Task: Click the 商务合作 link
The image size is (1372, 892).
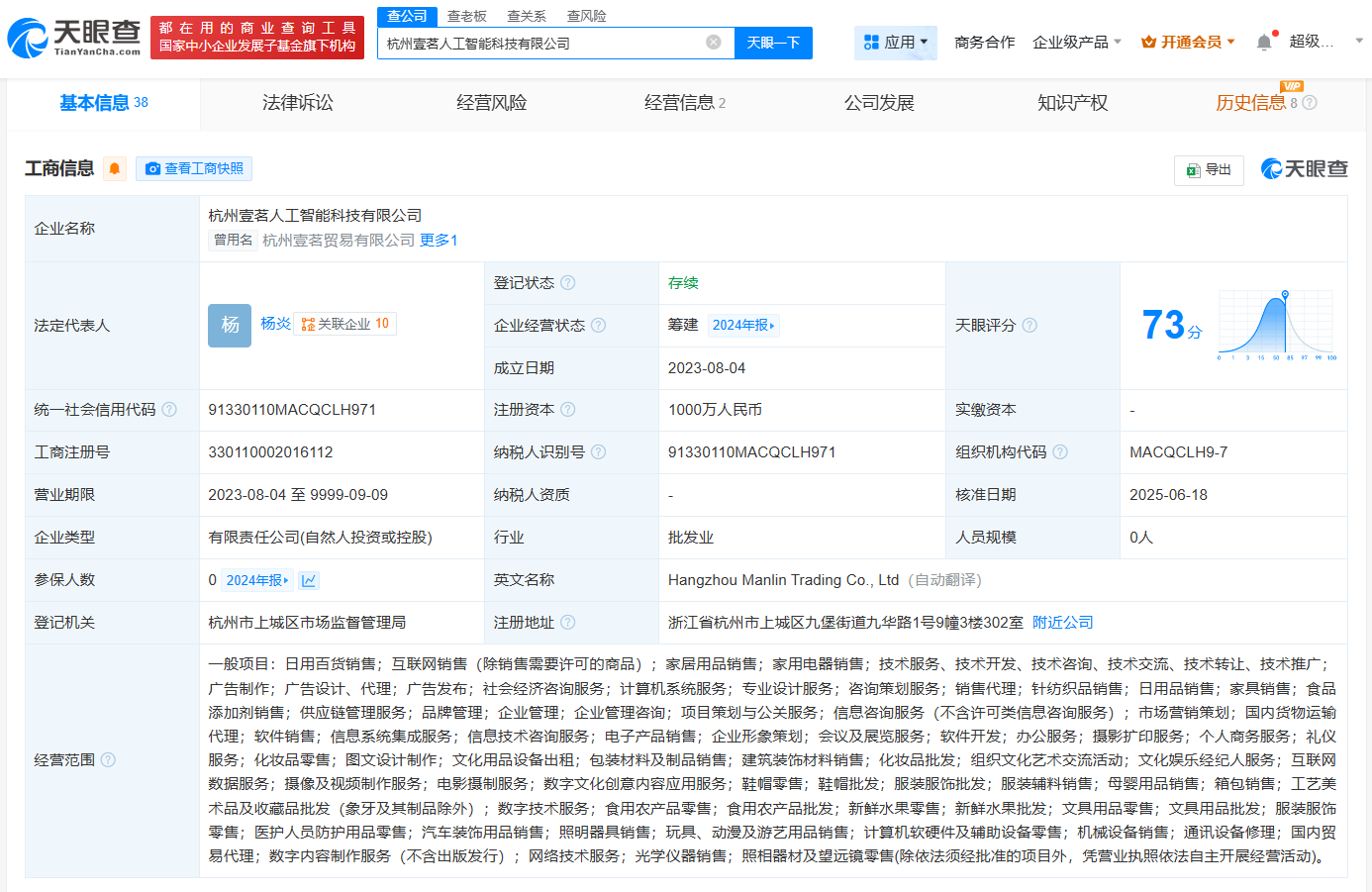Action: click(x=985, y=42)
